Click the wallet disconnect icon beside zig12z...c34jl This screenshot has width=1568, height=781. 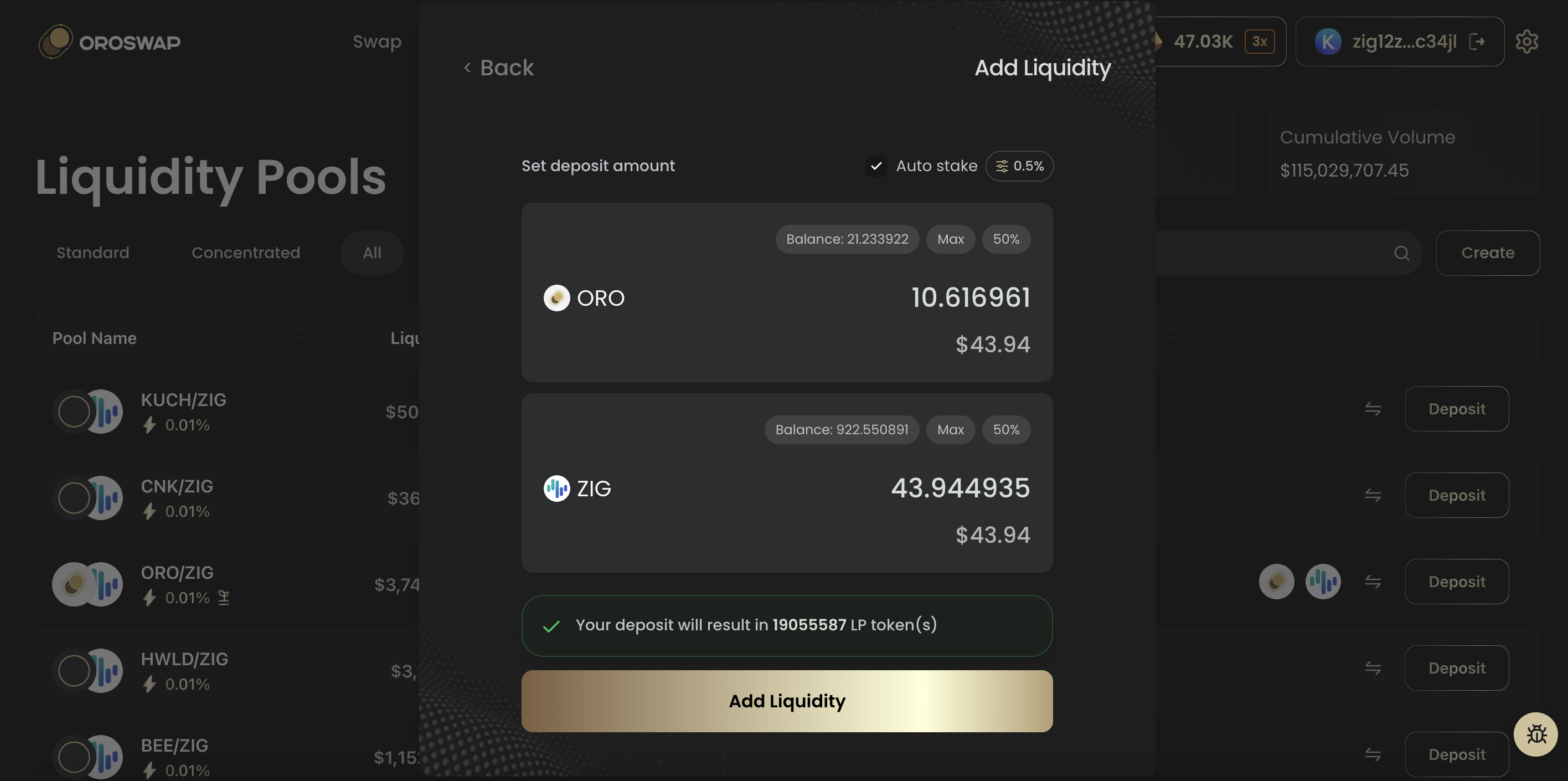(1478, 42)
